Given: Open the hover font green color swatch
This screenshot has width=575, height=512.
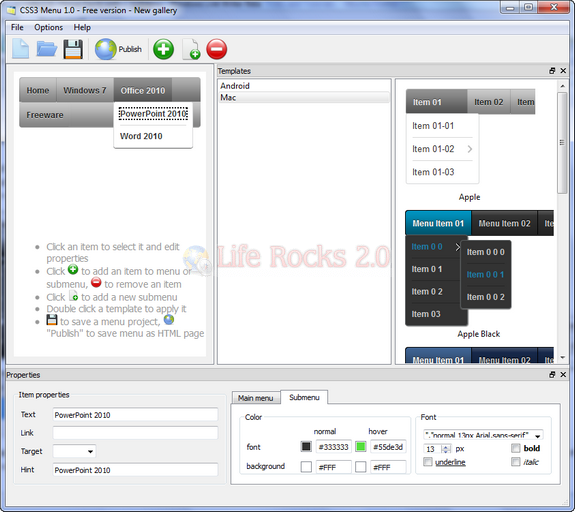Looking at the screenshot, I should 360,446.
